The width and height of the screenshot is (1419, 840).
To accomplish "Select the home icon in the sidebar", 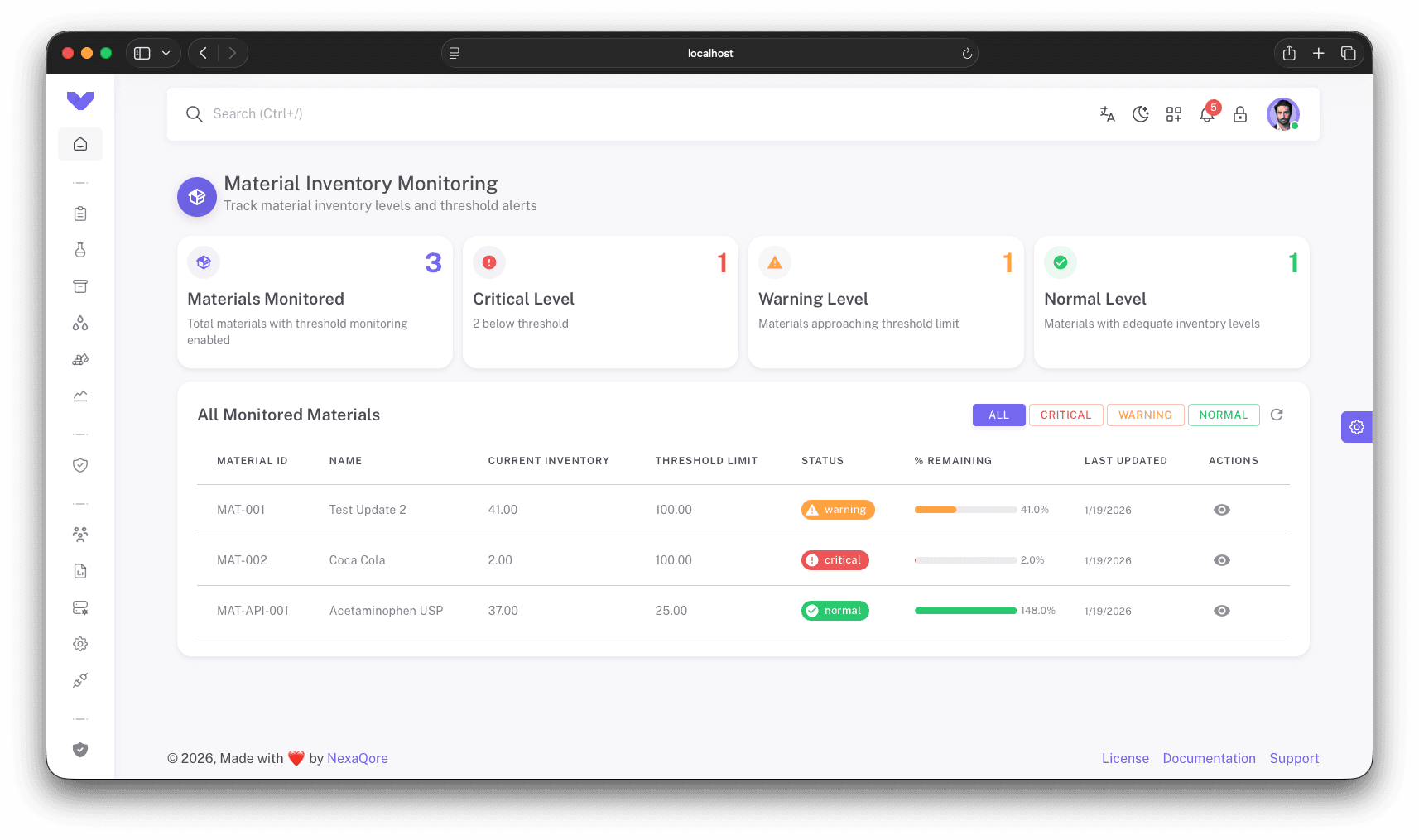I will pos(79,143).
